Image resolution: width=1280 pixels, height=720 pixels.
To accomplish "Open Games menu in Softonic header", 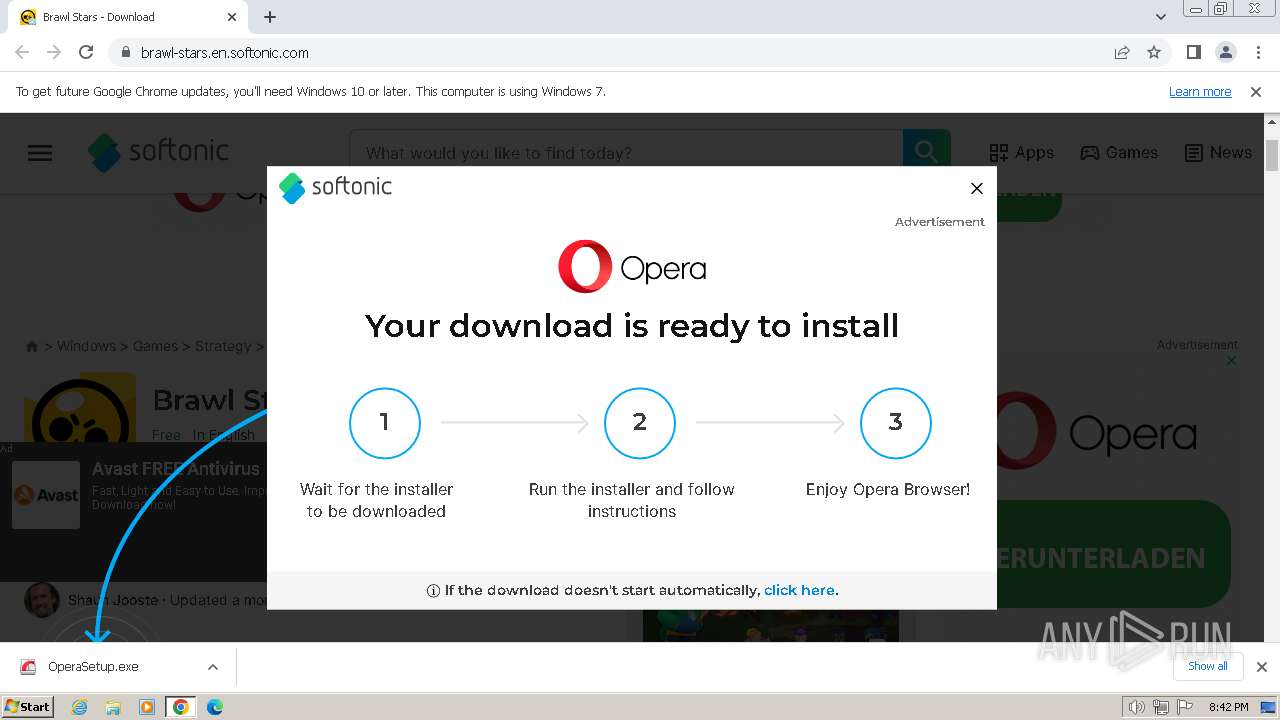I will click(1119, 153).
